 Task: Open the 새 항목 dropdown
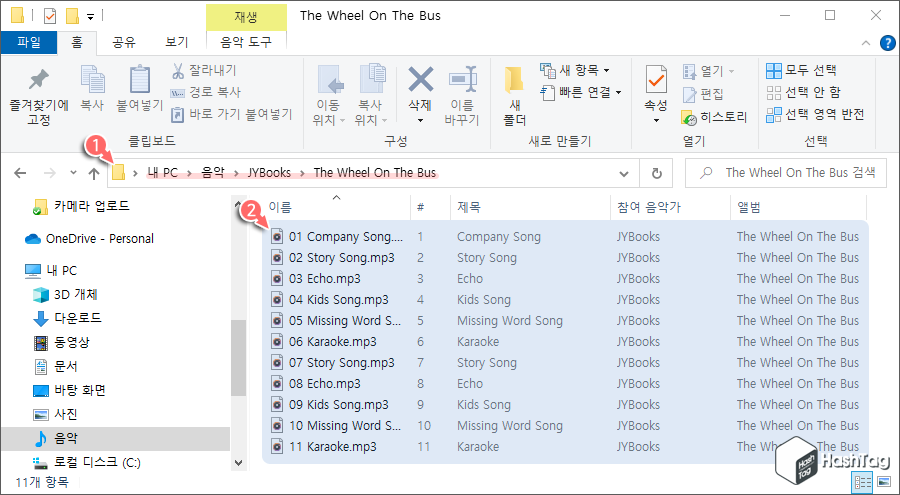click(575, 70)
